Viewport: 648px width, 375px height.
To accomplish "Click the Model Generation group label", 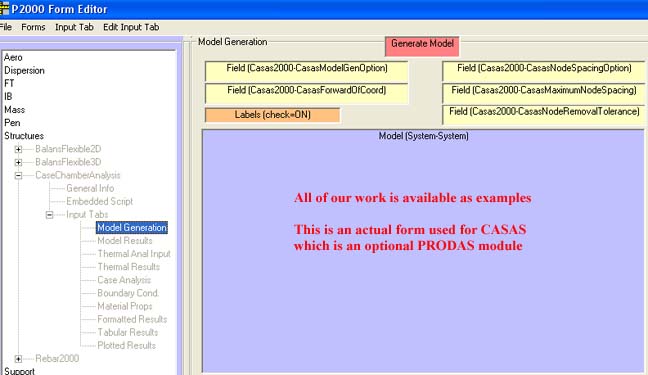I will click(233, 42).
